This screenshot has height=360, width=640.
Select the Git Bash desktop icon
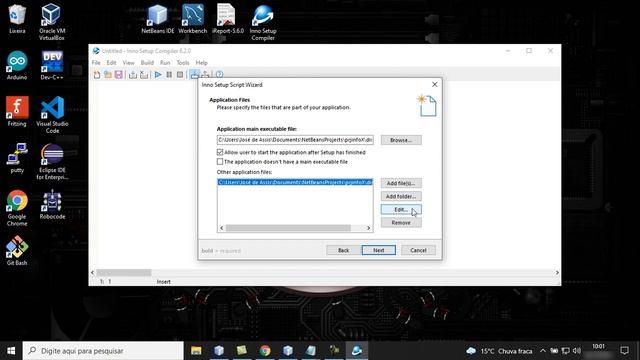coord(17,251)
